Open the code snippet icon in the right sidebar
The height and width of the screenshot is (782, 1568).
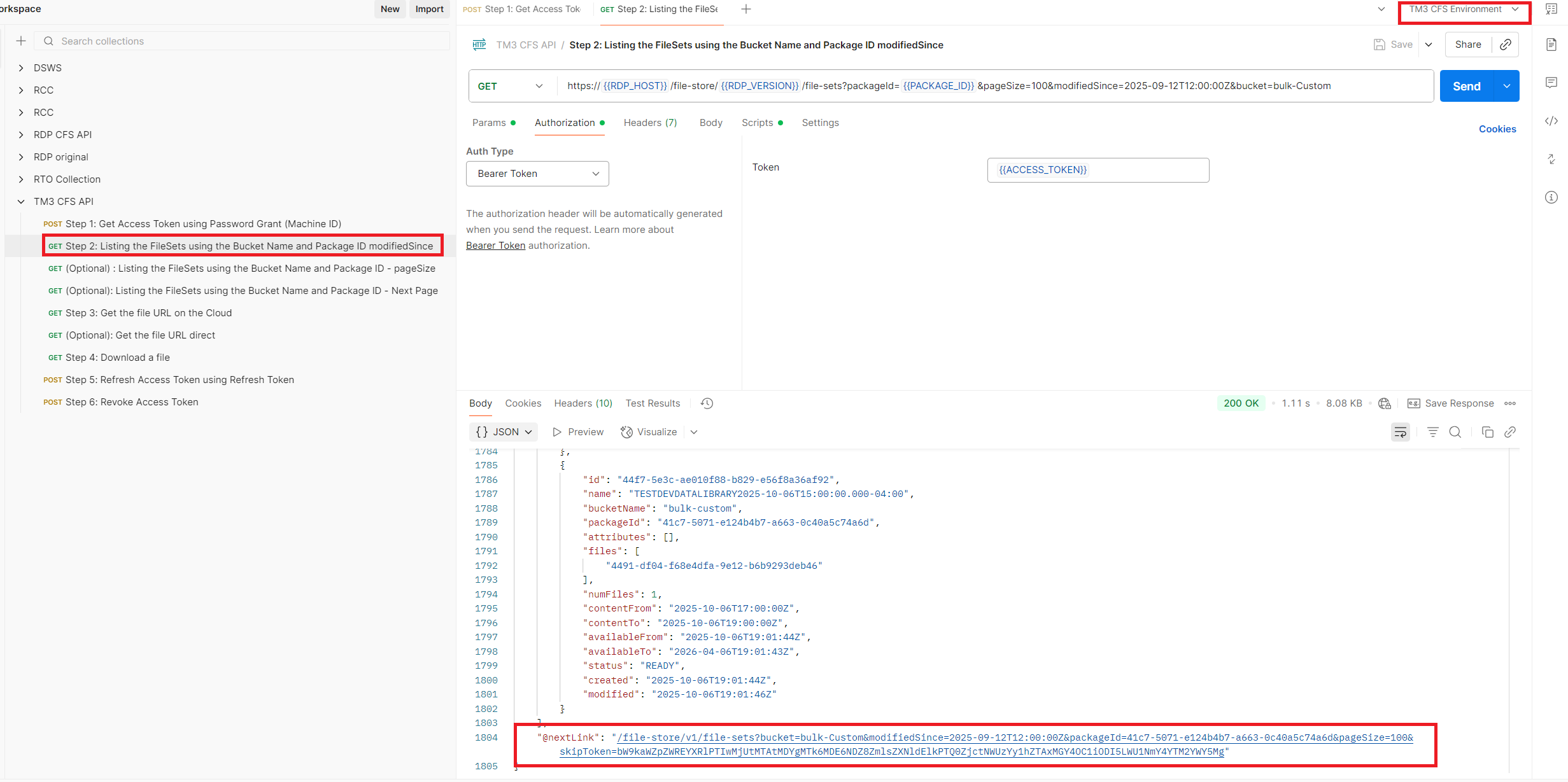[x=1551, y=121]
